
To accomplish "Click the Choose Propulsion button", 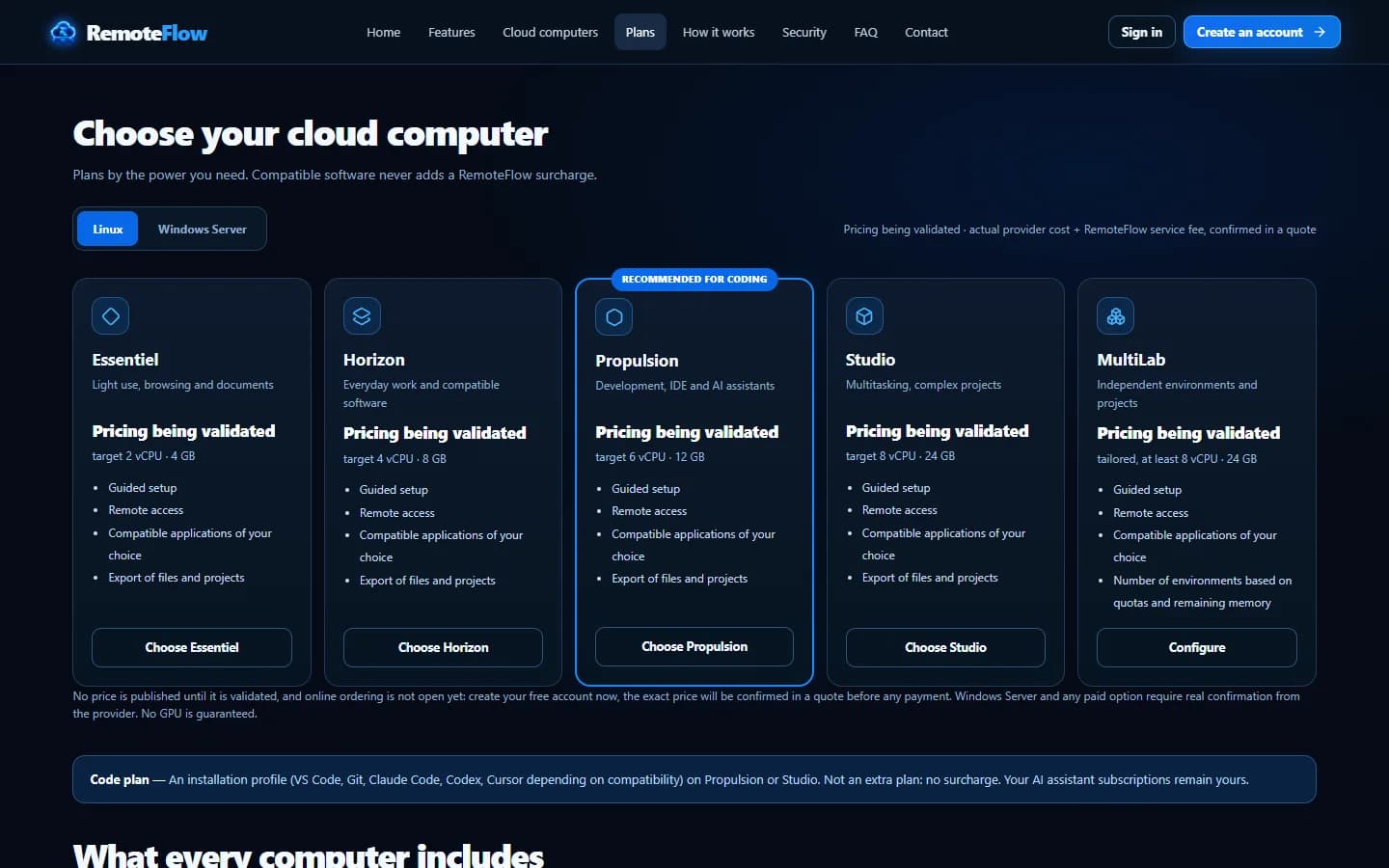I will pos(694,646).
